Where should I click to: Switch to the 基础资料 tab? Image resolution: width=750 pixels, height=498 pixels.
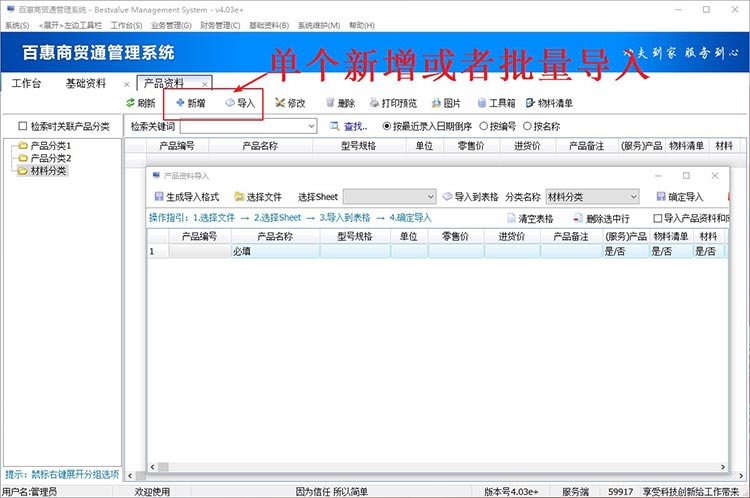pyautogui.click(x=86, y=83)
